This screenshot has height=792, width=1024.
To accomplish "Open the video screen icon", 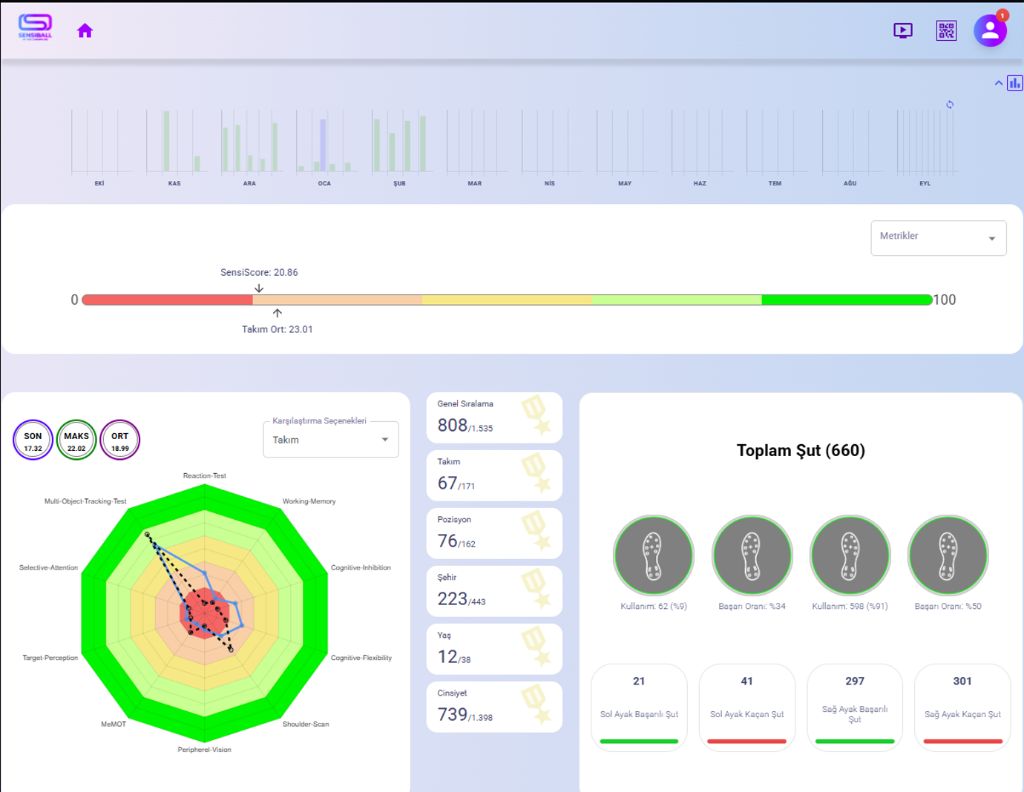I will coord(902,31).
